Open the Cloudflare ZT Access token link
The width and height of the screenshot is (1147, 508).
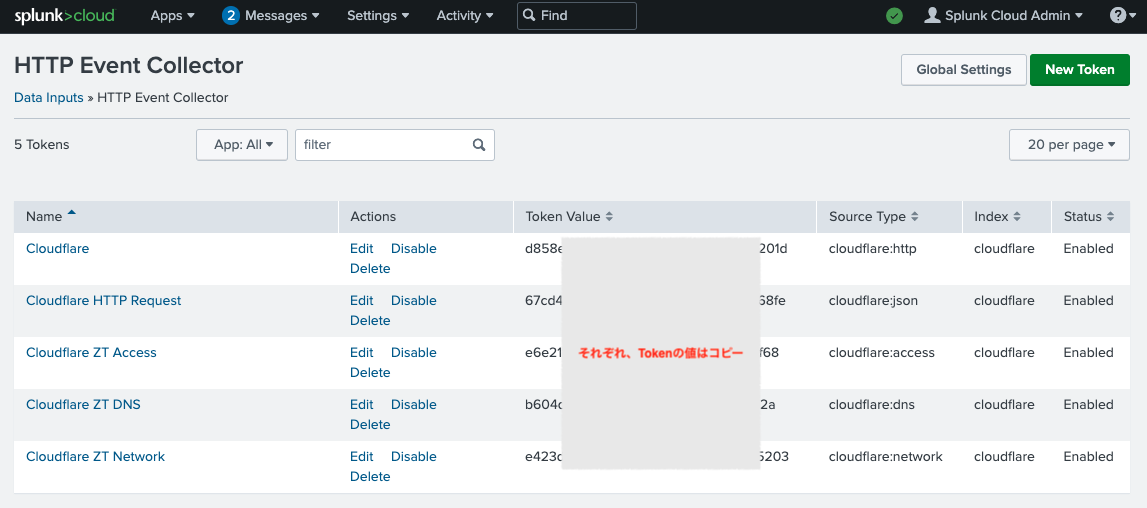(91, 353)
